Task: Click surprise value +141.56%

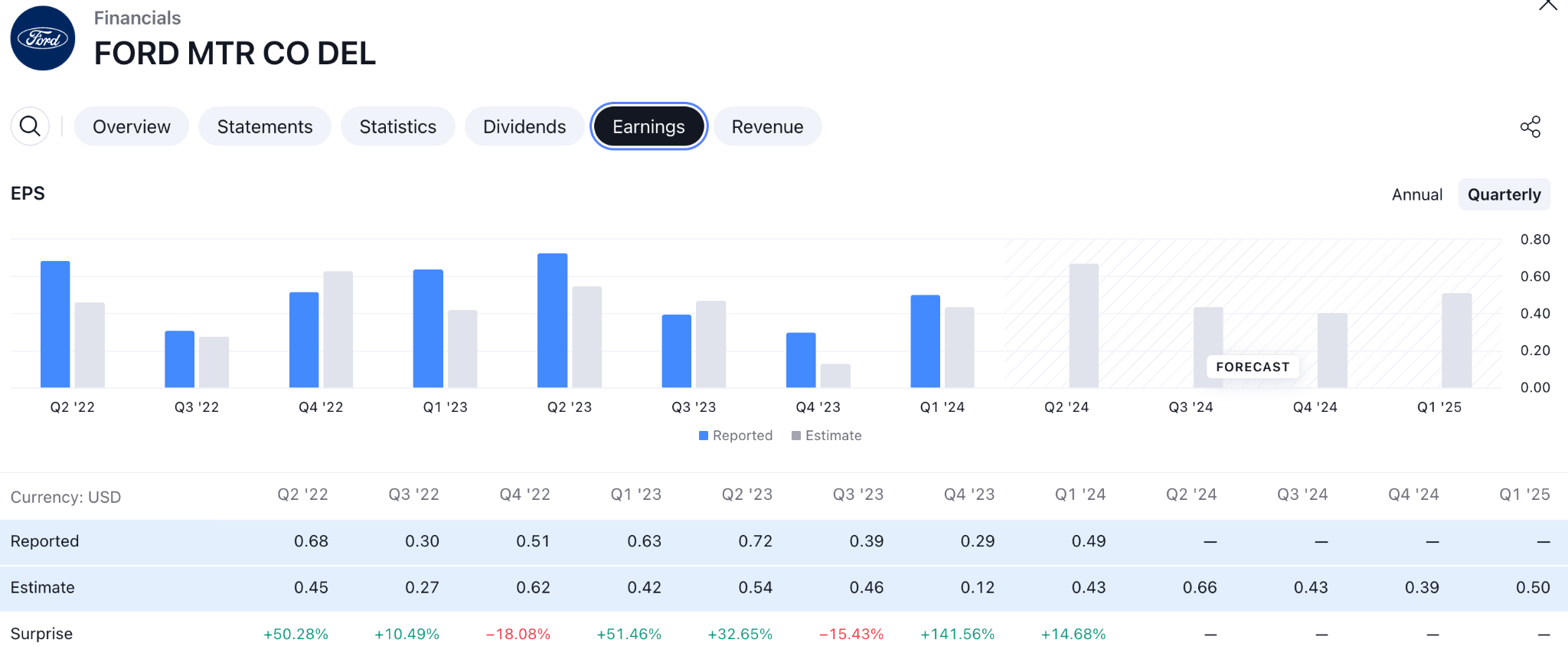Action: click(x=957, y=635)
